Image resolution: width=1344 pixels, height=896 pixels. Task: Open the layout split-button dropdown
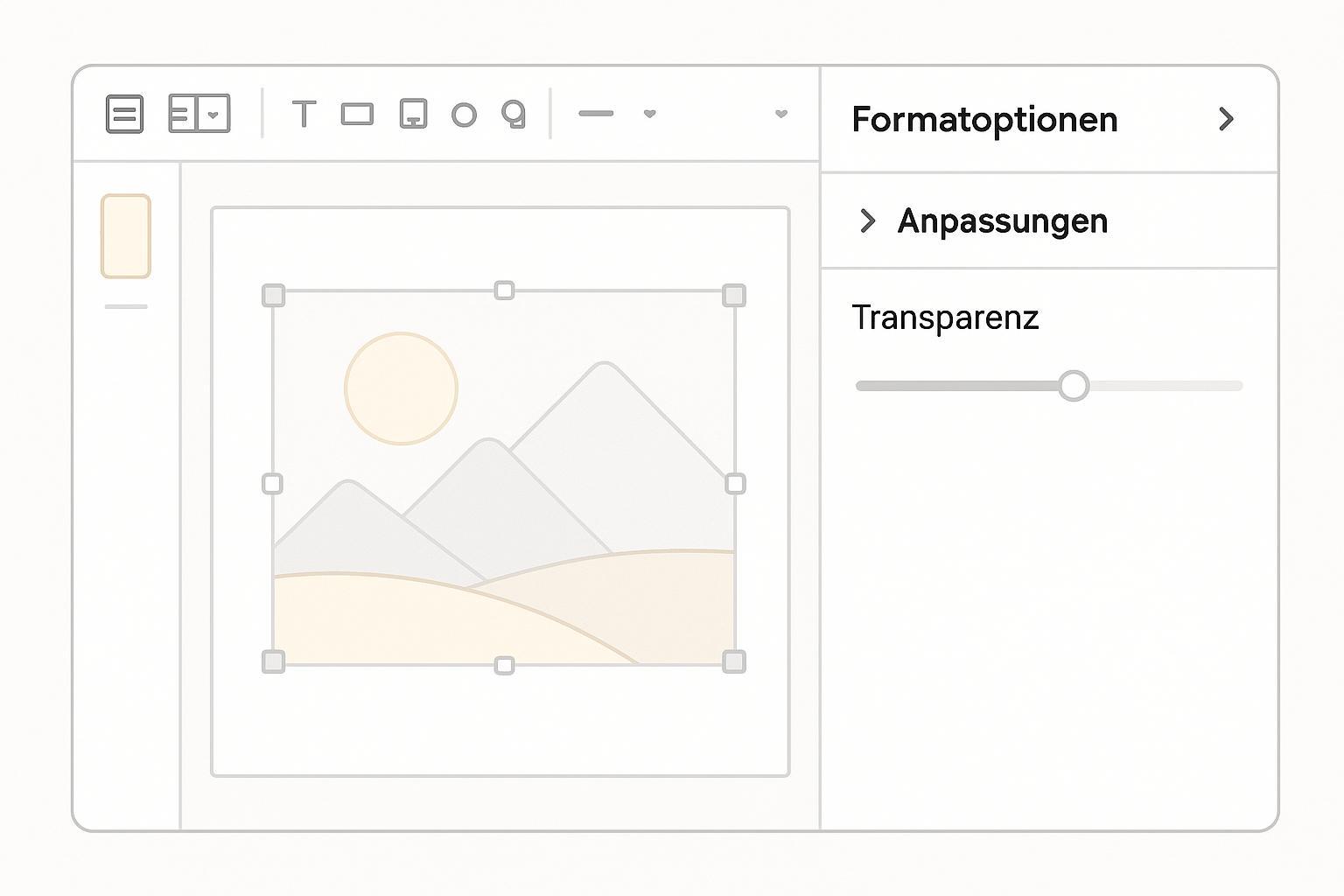click(213, 114)
